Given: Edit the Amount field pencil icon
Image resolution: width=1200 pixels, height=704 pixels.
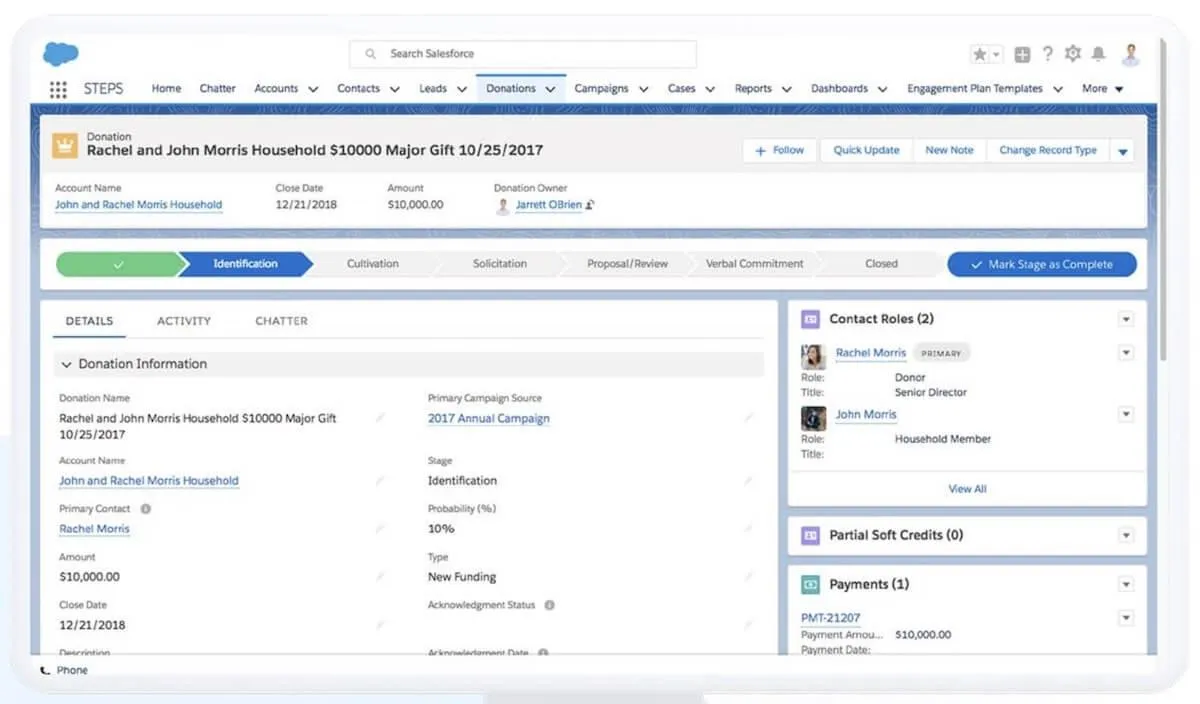Looking at the screenshot, I should (379, 577).
